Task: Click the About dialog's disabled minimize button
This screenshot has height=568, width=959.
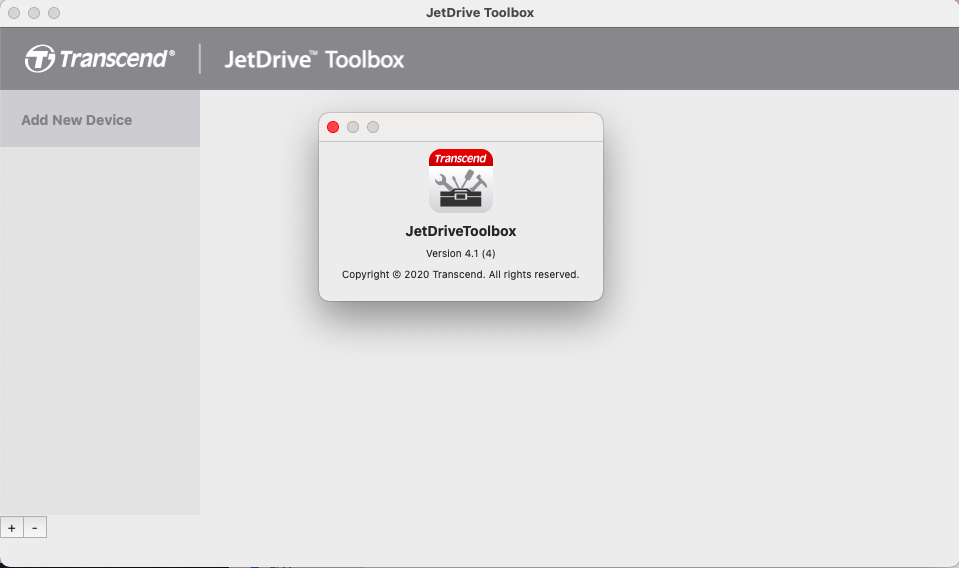Action: pos(353,127)
